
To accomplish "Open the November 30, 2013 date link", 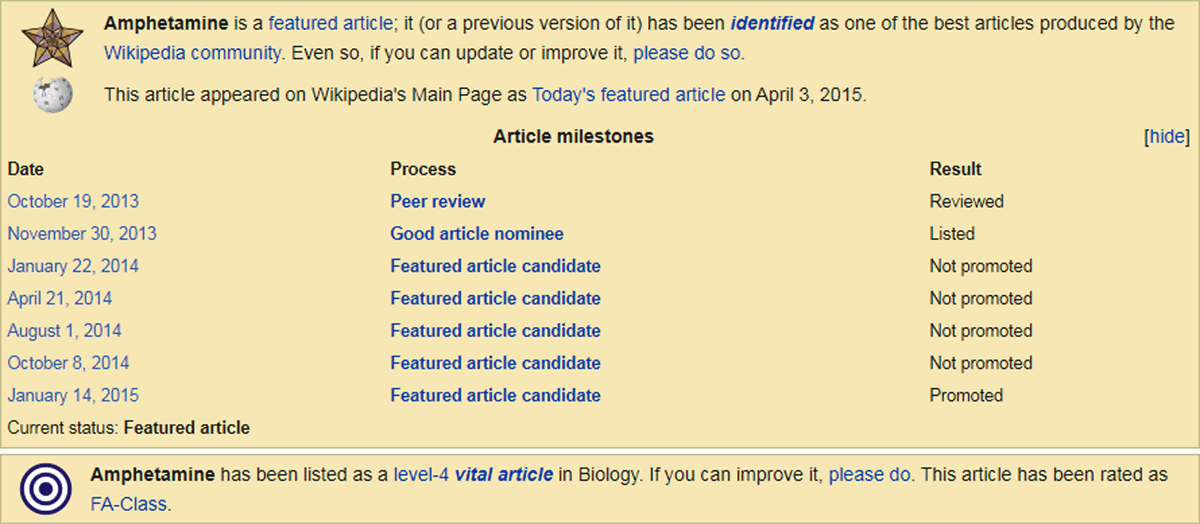I will 82,233.
